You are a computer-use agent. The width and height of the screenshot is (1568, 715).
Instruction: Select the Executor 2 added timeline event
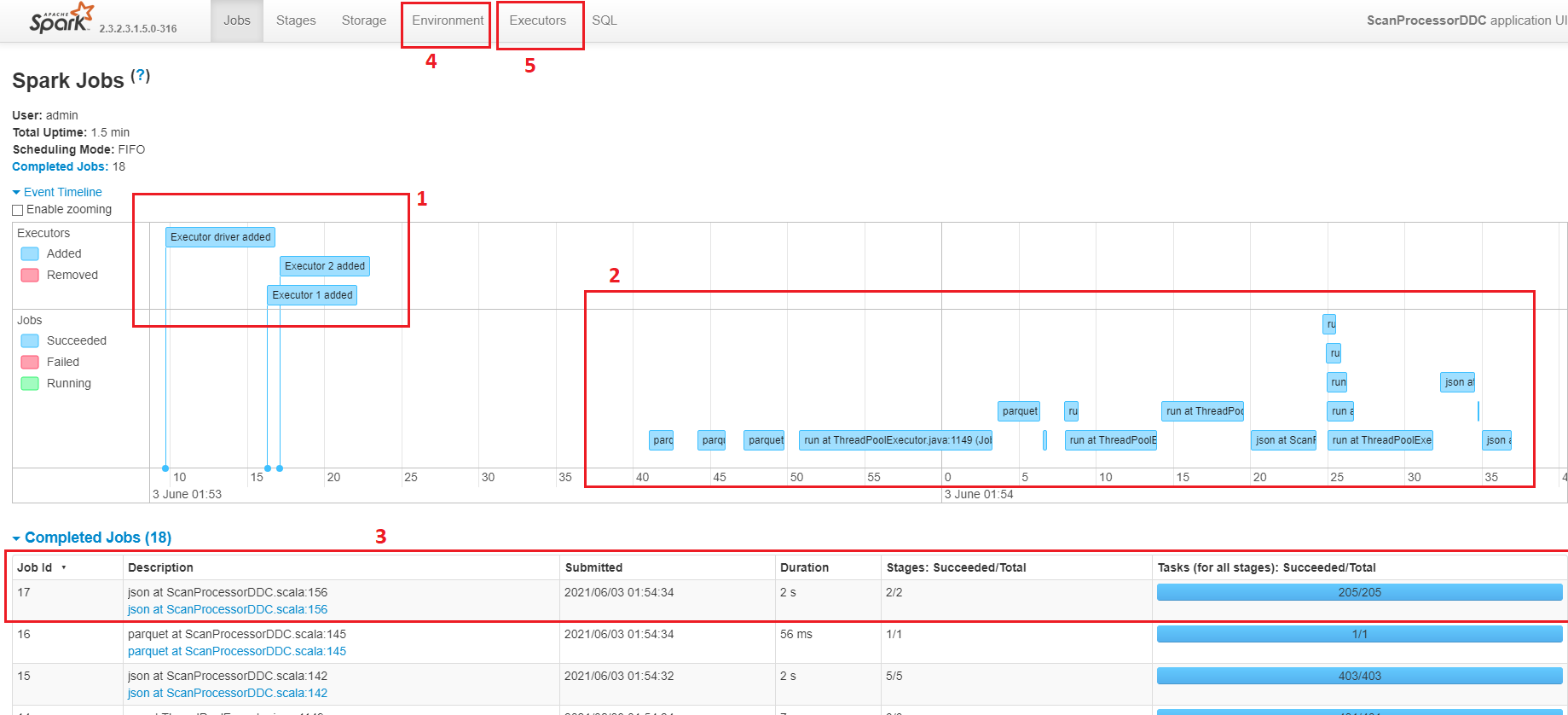[324, 266]
